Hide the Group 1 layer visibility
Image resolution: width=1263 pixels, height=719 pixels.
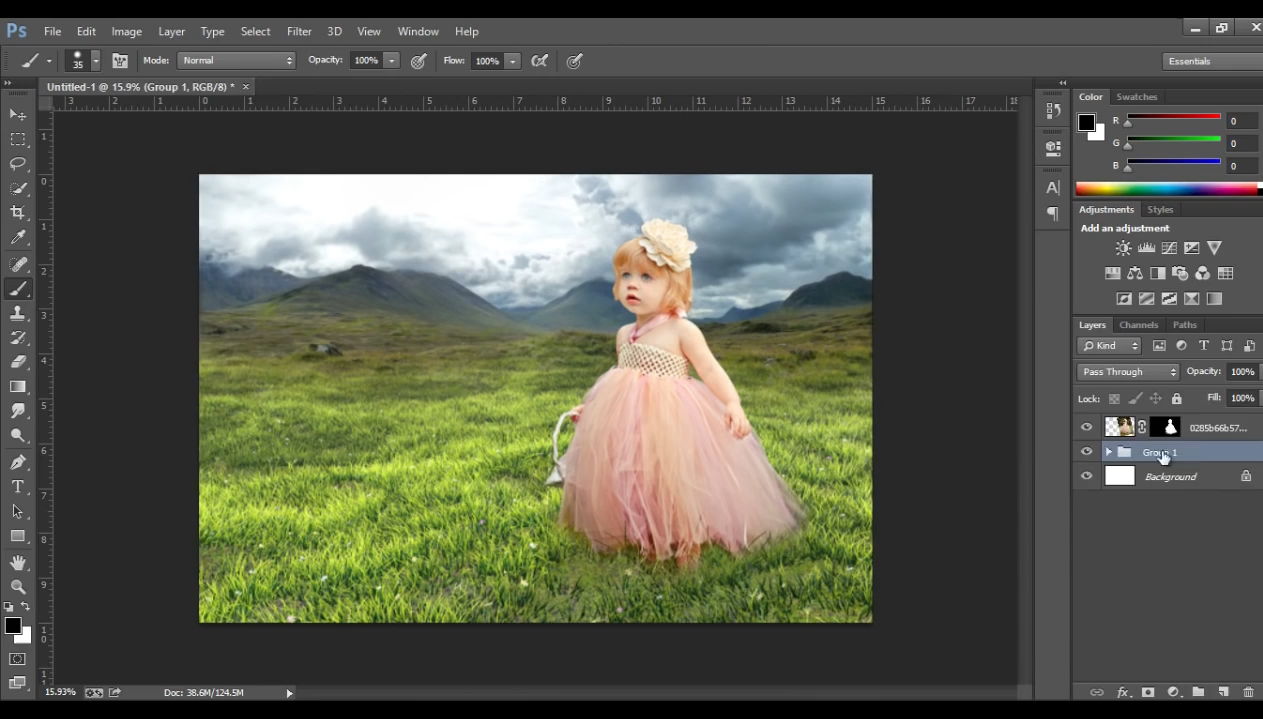[1087, 452]
